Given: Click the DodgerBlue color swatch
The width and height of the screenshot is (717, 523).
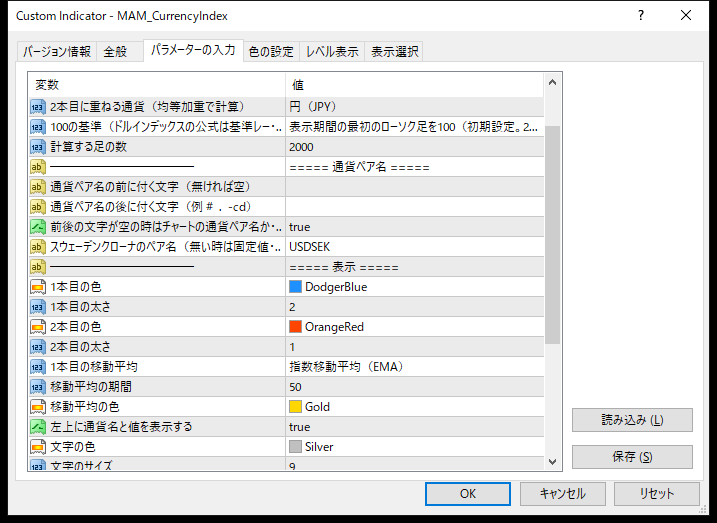Looking at the screenshot, I should tap(295, 287).
